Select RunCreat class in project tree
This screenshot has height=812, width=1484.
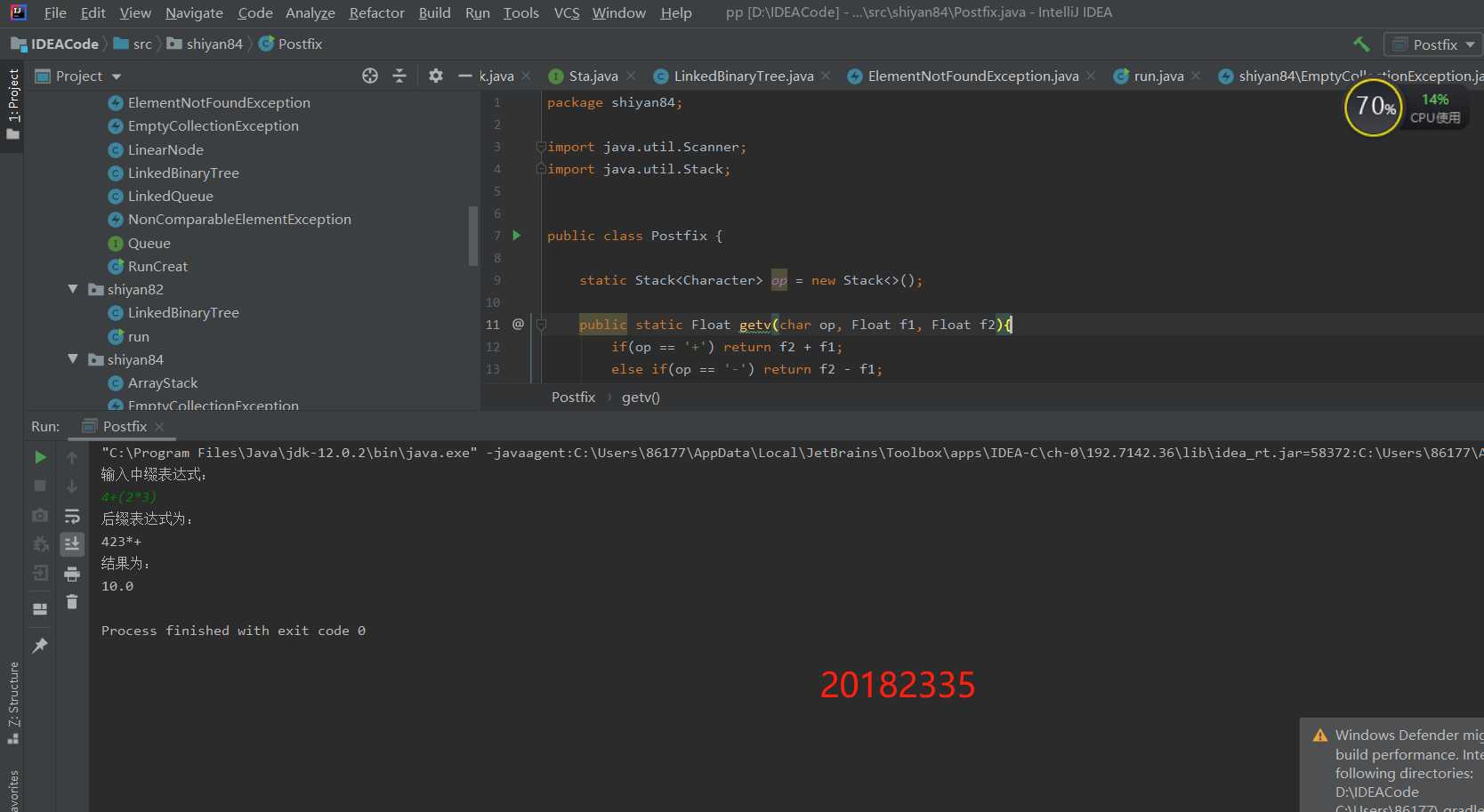(157, 266)
